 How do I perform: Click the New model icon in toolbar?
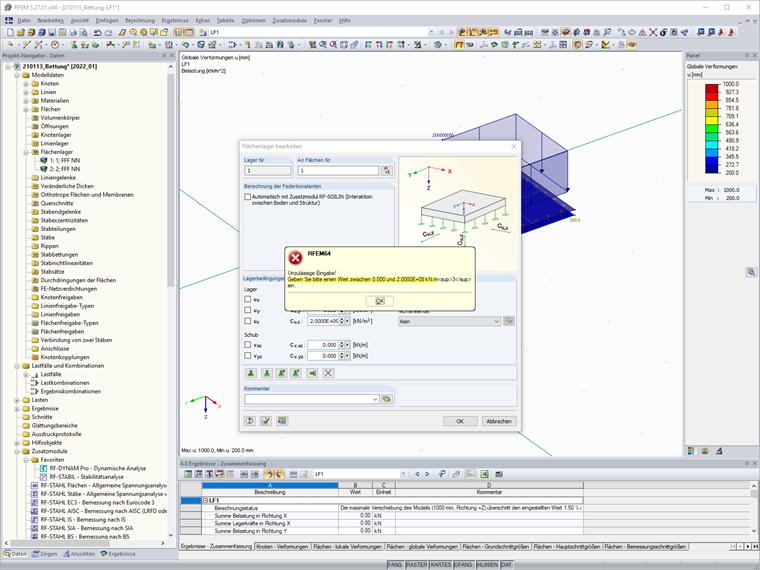(10, 32)
